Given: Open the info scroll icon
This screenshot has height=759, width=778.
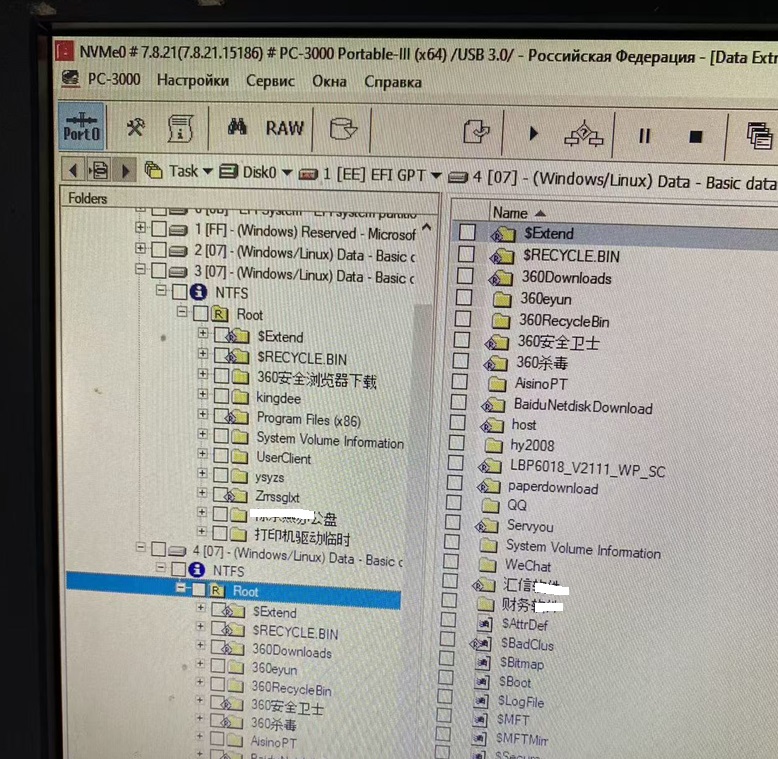Looking at the screenshot, I should 180,128.
